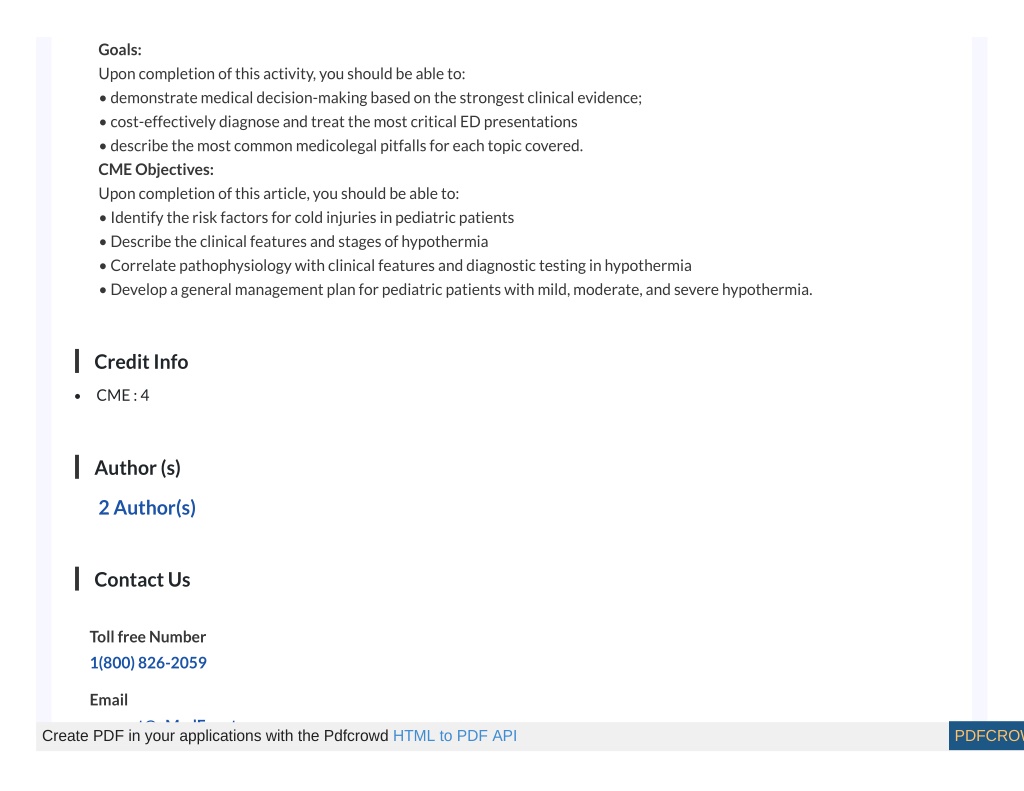The width and height of the screenshot is (1024, 791).
Task: Select the Credit Info heading
Action: 141,362
